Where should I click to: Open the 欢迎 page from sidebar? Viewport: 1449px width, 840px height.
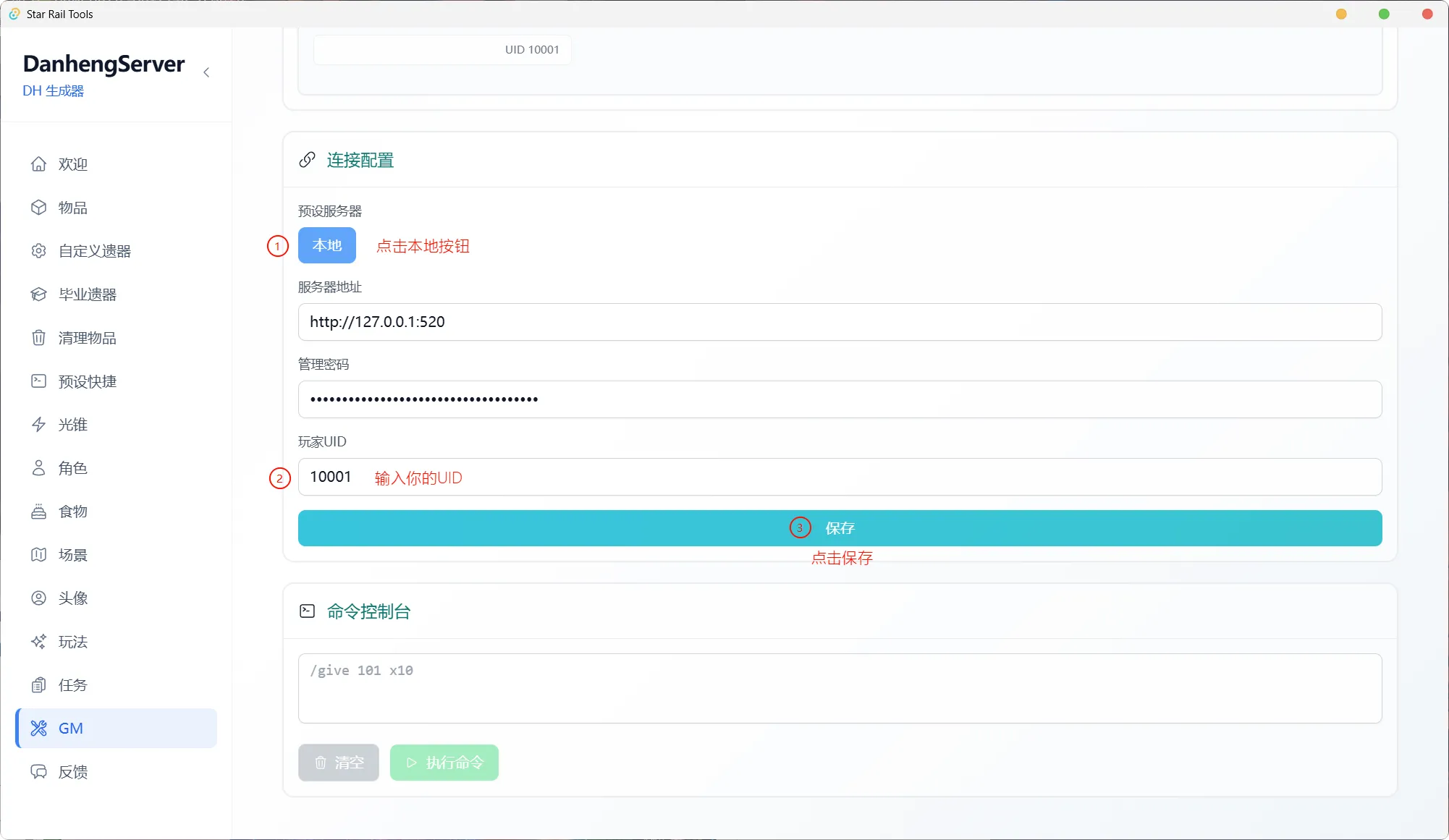point(39,164)
